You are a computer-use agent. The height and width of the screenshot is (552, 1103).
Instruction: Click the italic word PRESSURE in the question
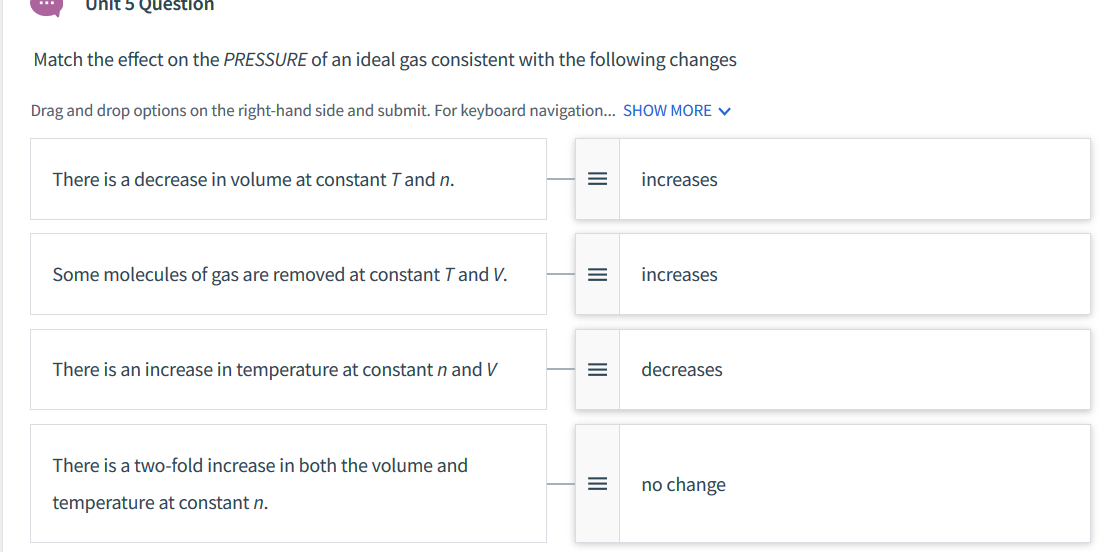[x=265, y=60]
